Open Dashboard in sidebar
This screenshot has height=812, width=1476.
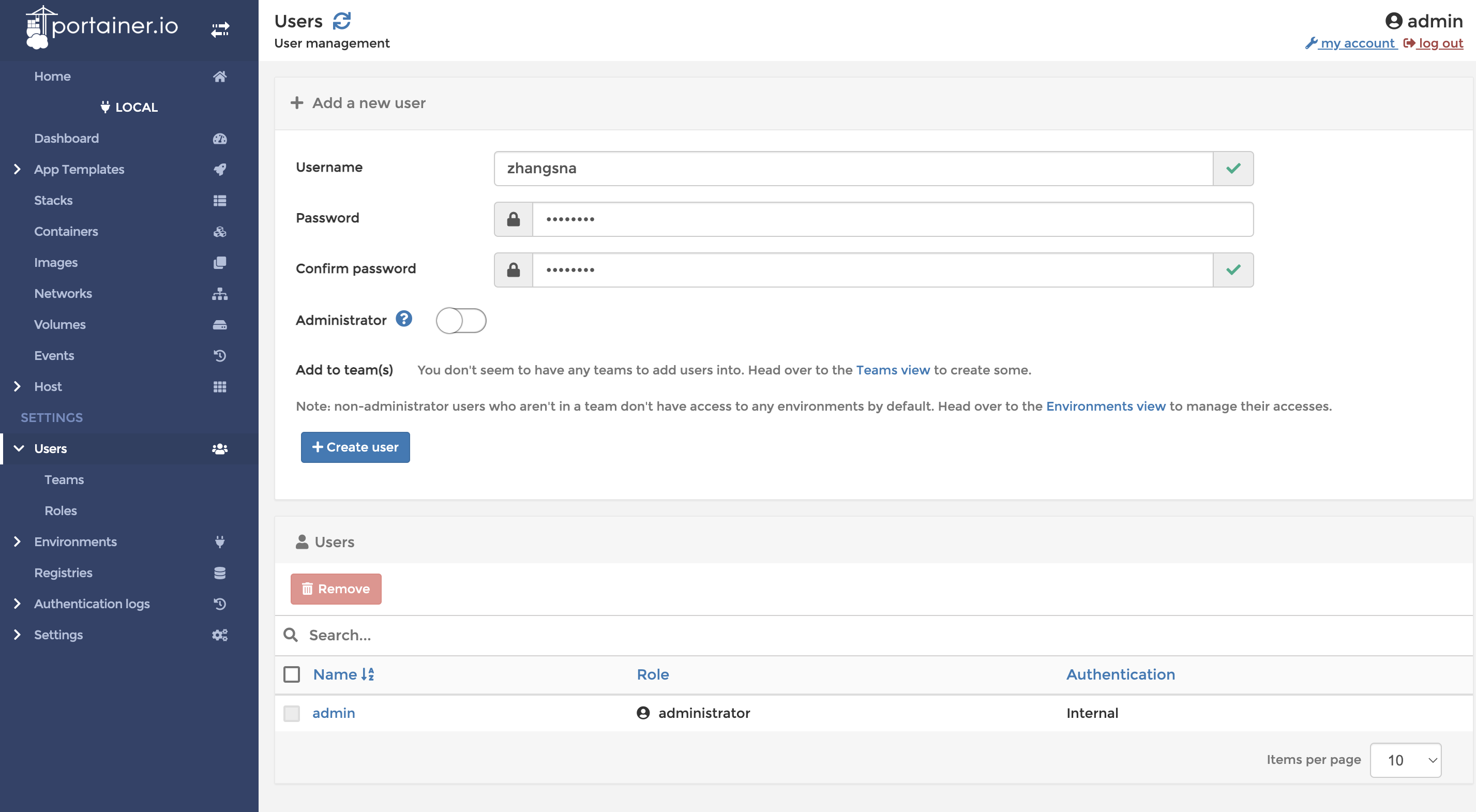67,139
